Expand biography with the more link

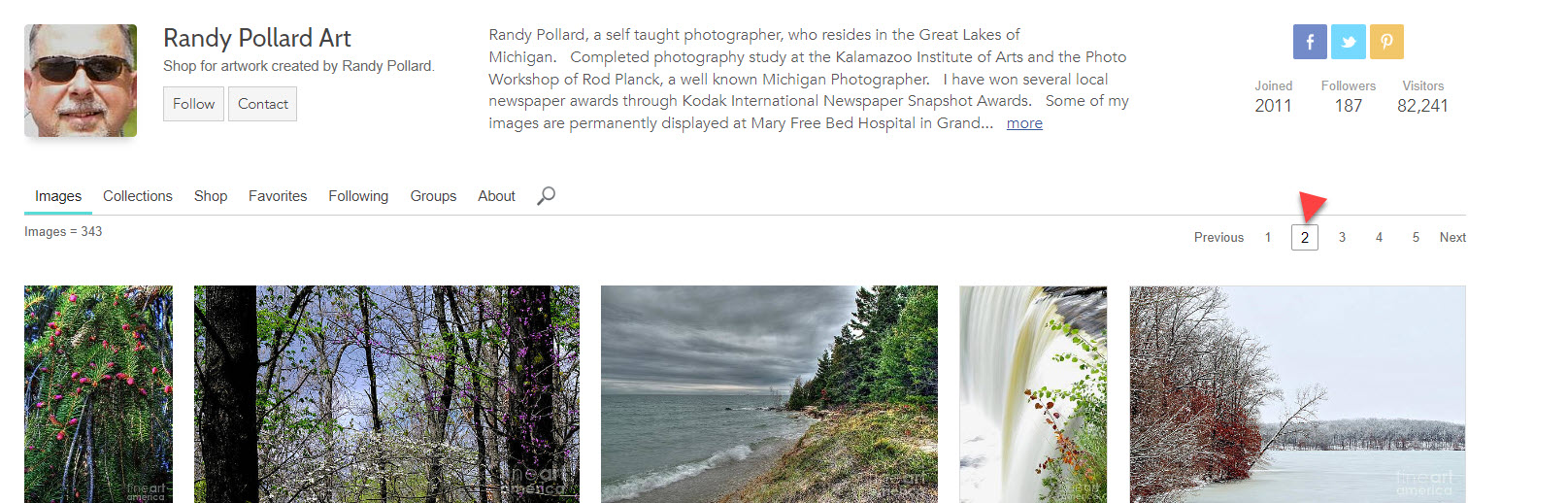point(1024,123)
